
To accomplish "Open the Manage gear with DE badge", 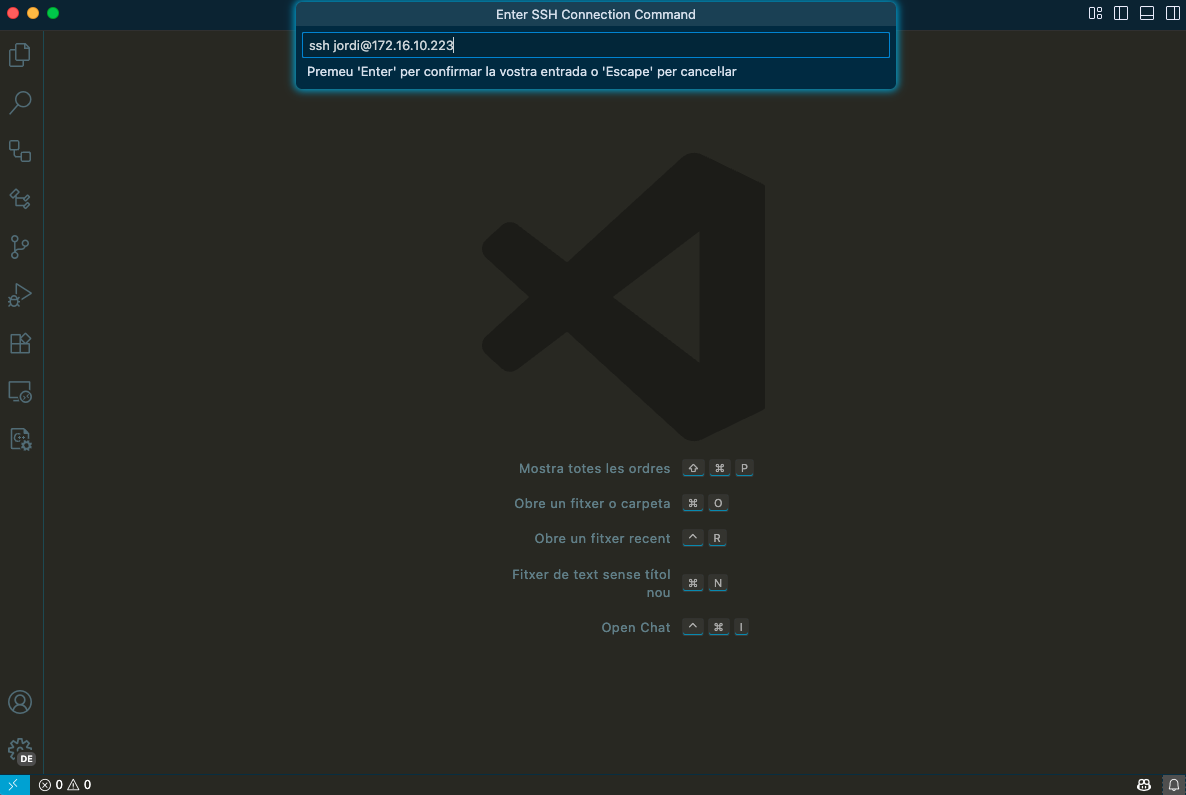I will point(20,750).
